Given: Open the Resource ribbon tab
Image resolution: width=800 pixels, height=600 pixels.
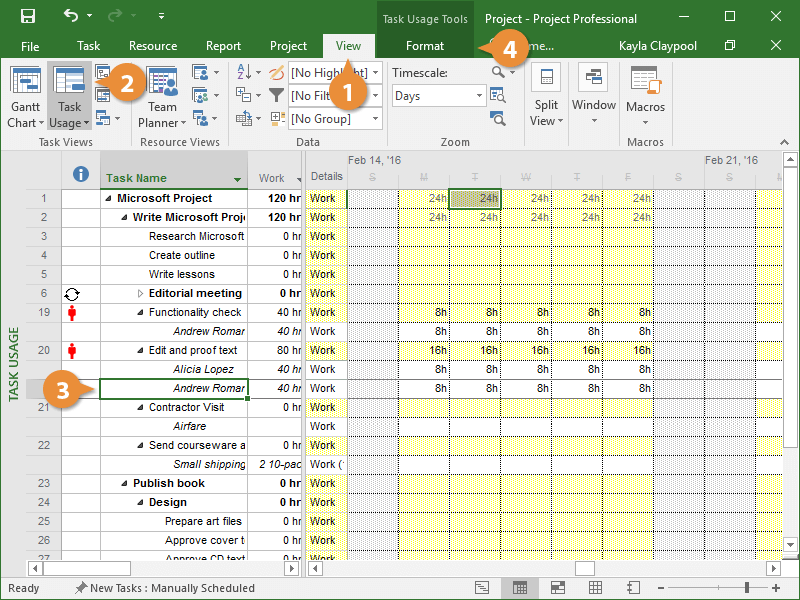Looking at the screenshot, I should [153, 46].
